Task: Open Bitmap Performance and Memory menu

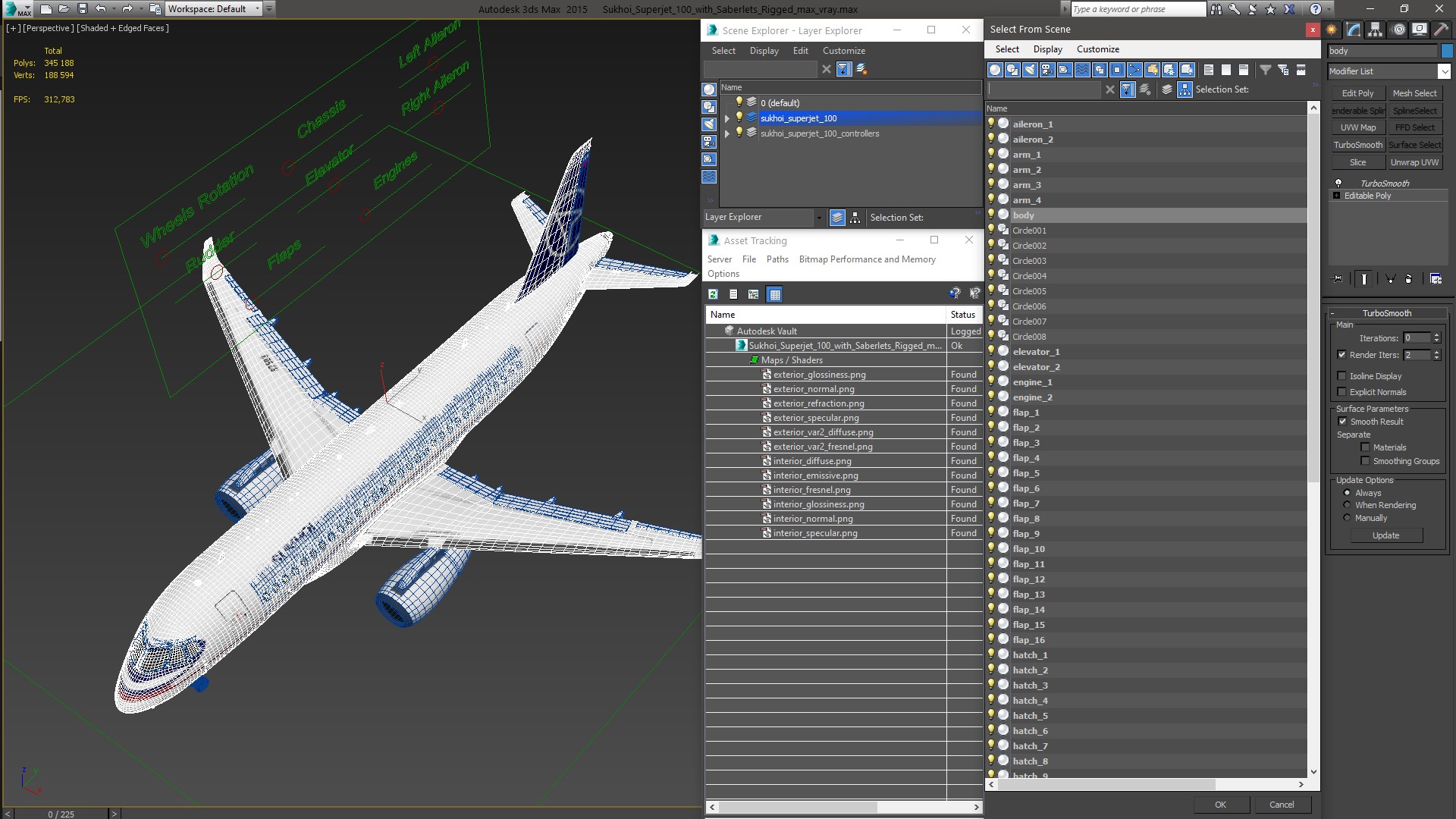Action: coord(867,259)
